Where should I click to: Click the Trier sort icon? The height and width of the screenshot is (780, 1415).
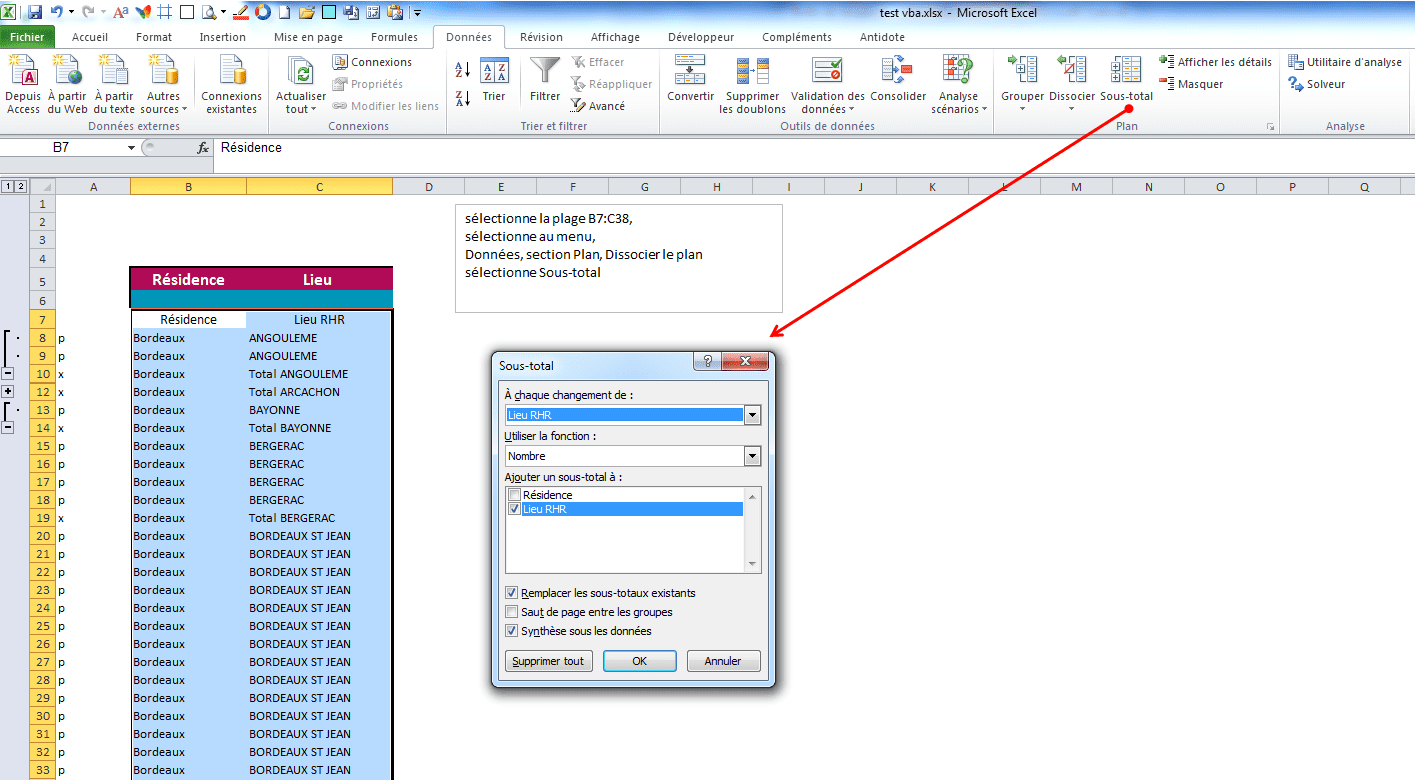click(494, 71)
